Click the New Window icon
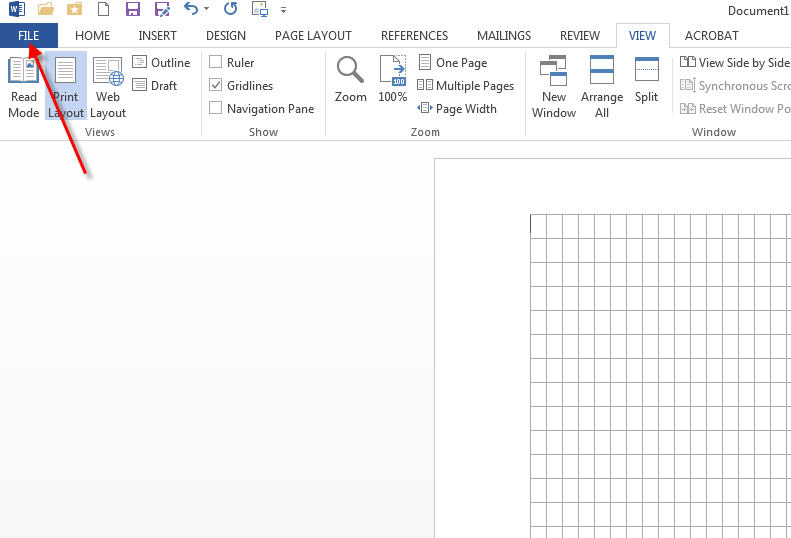 pos(553,86)
